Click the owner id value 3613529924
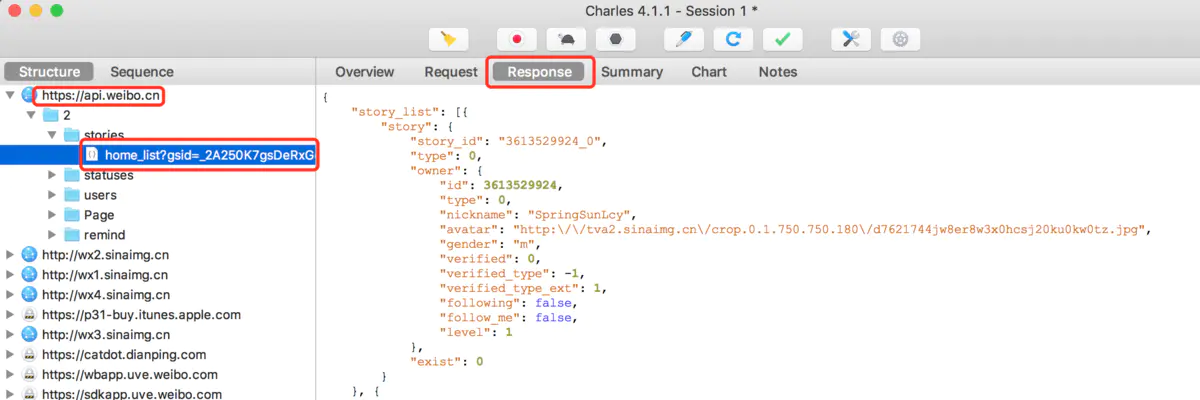The width and height of the screenshot is (1200, 400). pyautogui.click(x=519, y=185)
